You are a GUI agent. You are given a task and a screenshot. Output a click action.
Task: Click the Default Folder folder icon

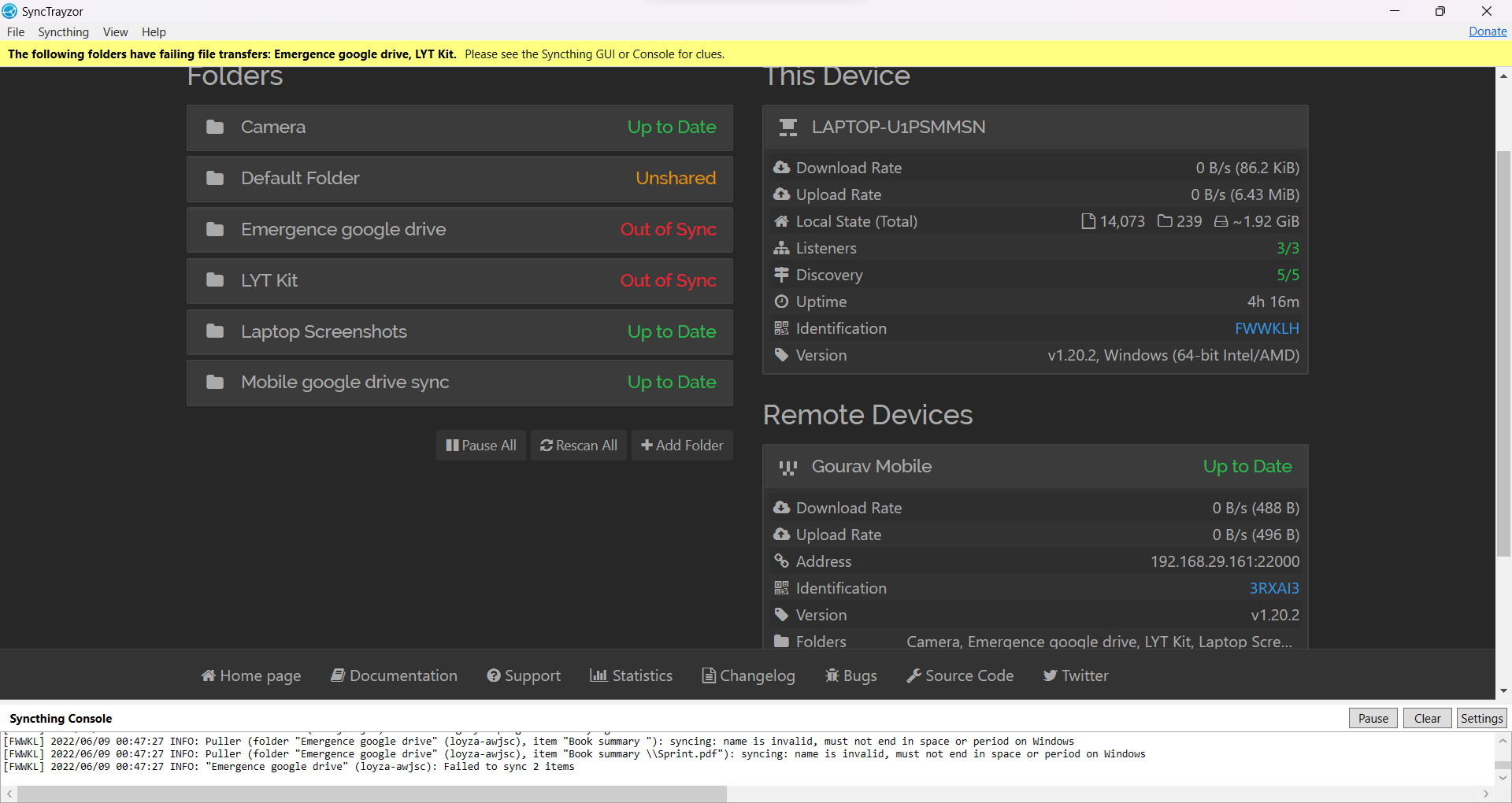point(215,178)
